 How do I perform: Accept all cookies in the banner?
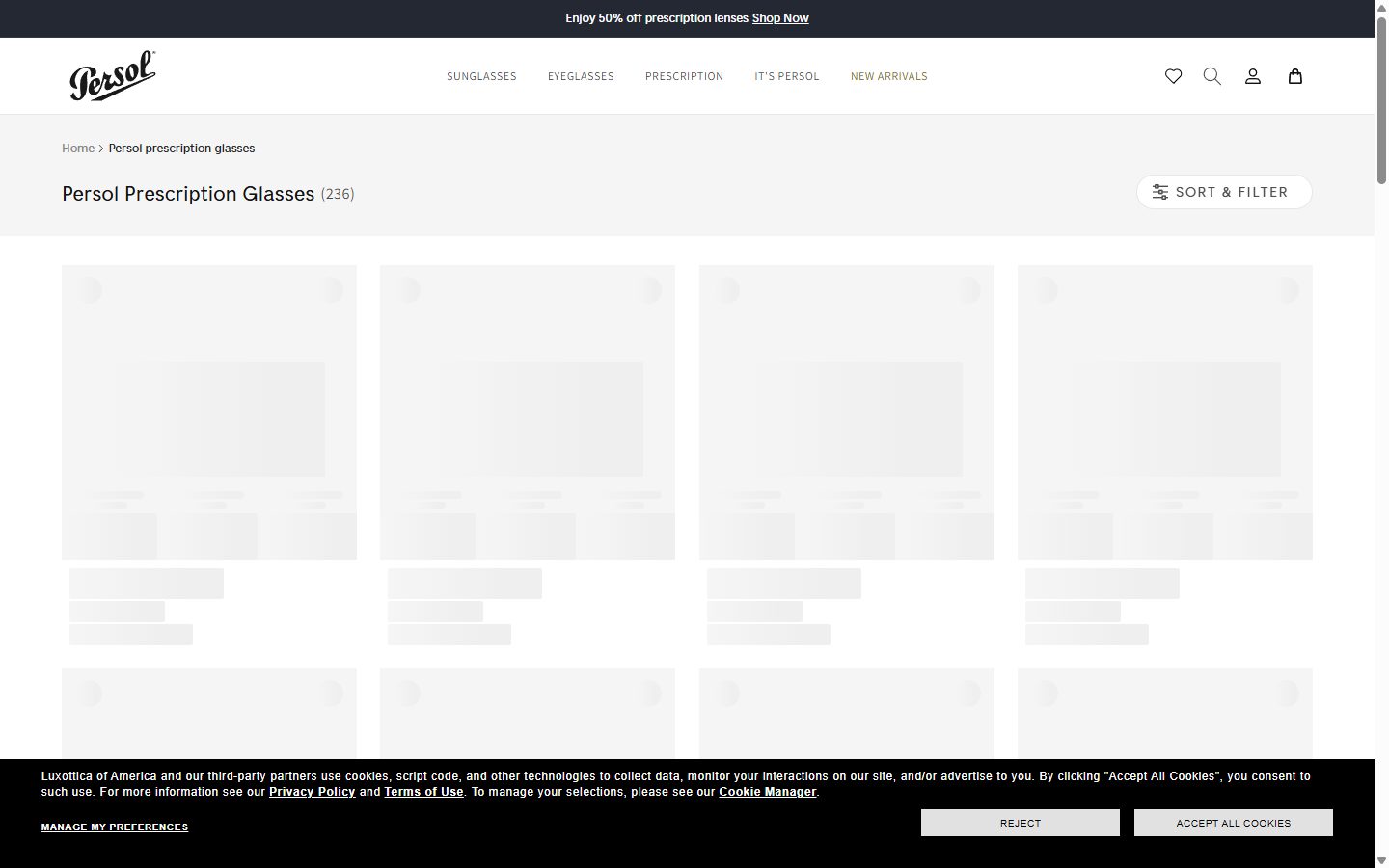click(1234, 823)
